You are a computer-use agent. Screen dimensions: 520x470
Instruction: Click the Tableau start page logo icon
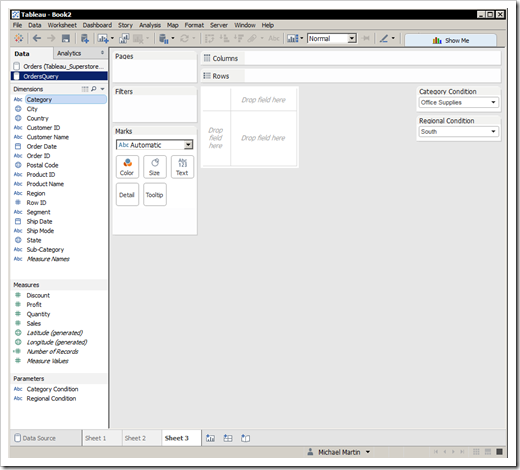point(18,38)
